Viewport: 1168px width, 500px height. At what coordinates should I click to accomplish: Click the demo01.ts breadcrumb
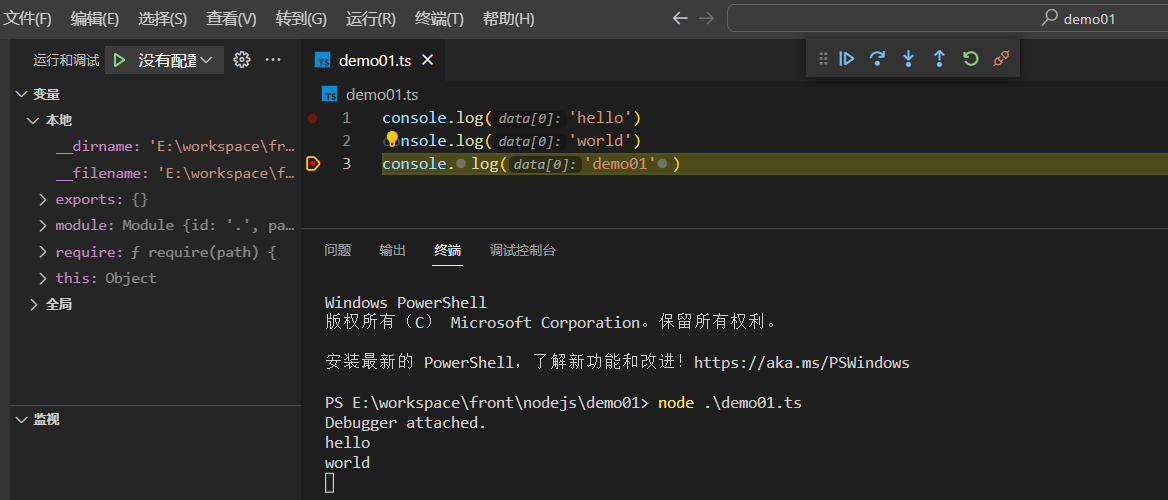pos(382,95)
